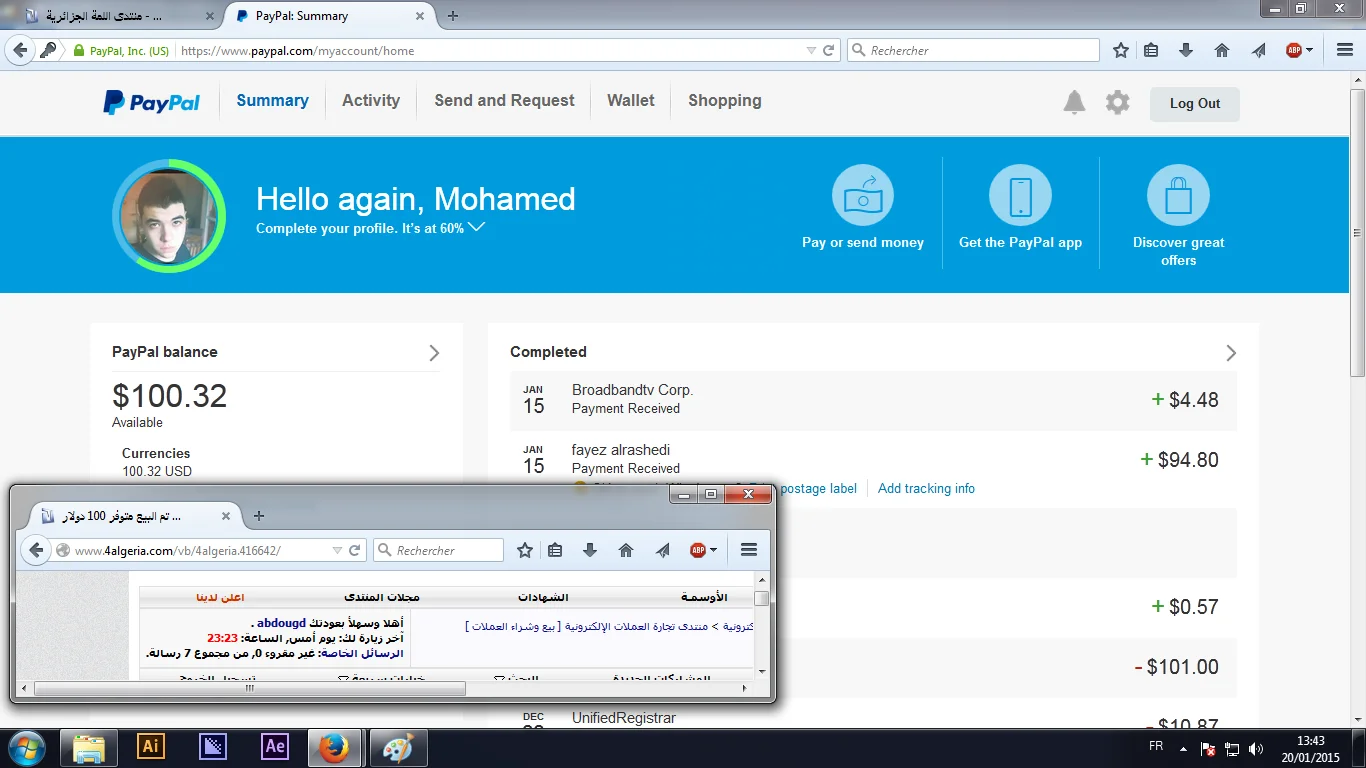Screen dimensions: 1366x768
Task: Click the profile photo thumbnail
Action: coord(168,216)
